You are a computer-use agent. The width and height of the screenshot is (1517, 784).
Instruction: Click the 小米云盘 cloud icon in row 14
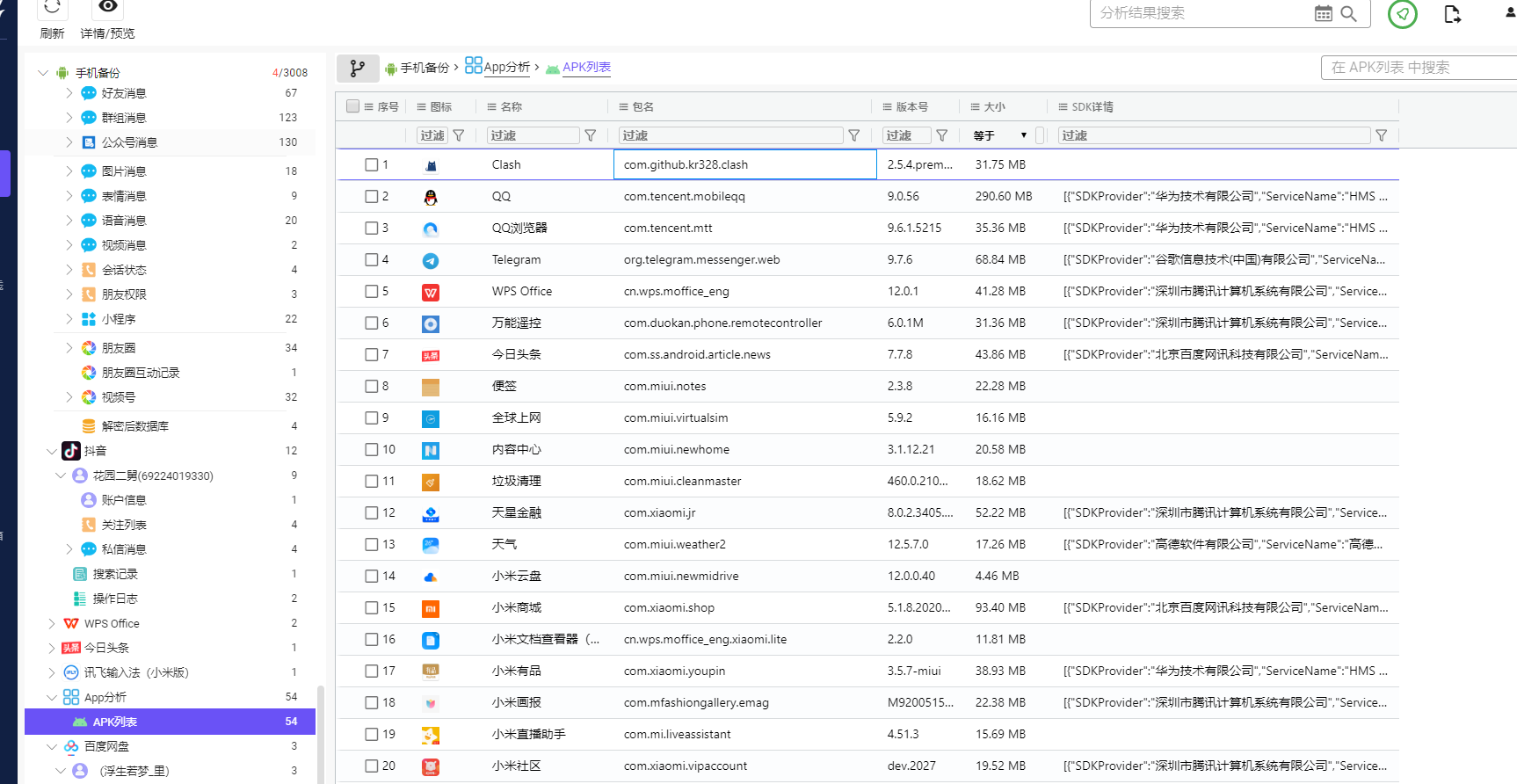point(431,577)
